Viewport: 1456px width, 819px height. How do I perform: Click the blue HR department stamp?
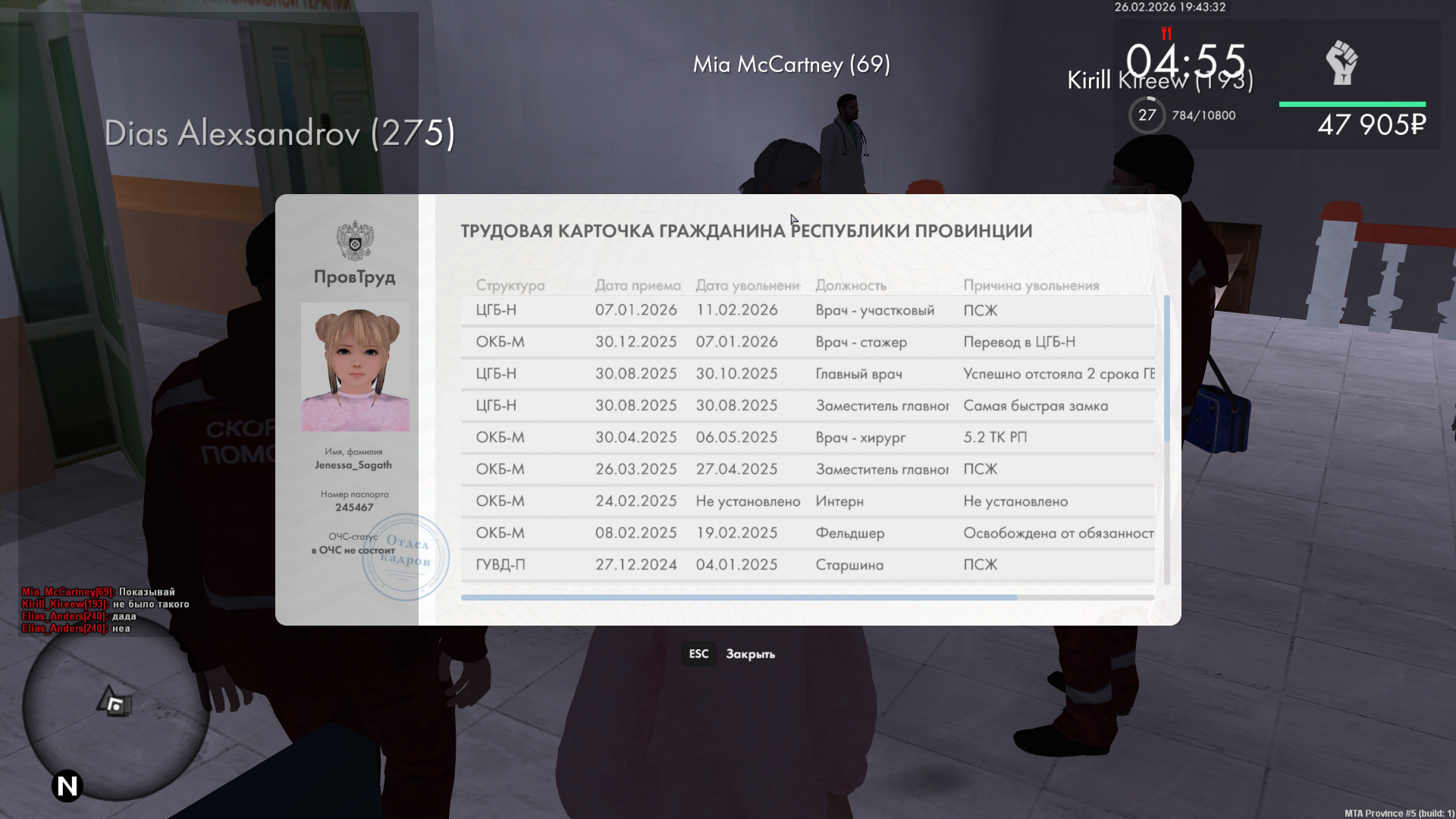click(x=406, y=556)
